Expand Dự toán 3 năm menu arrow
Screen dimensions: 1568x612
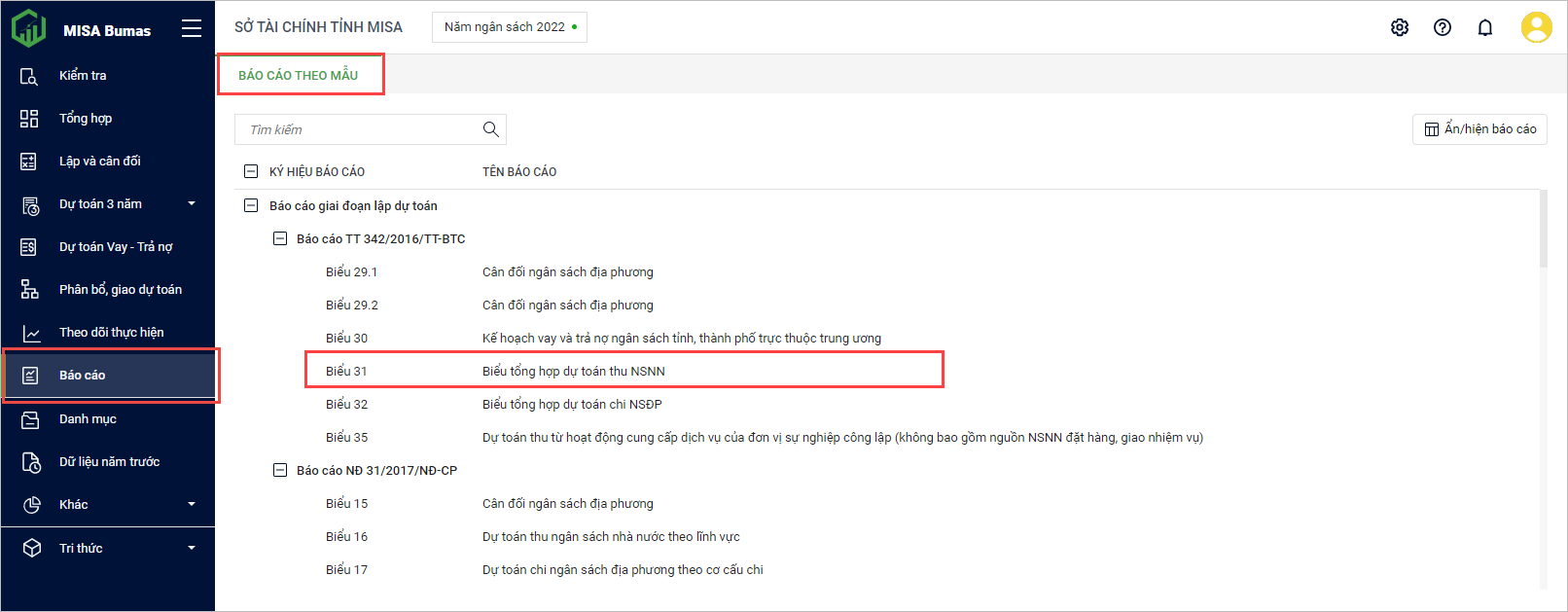(192, 203)
